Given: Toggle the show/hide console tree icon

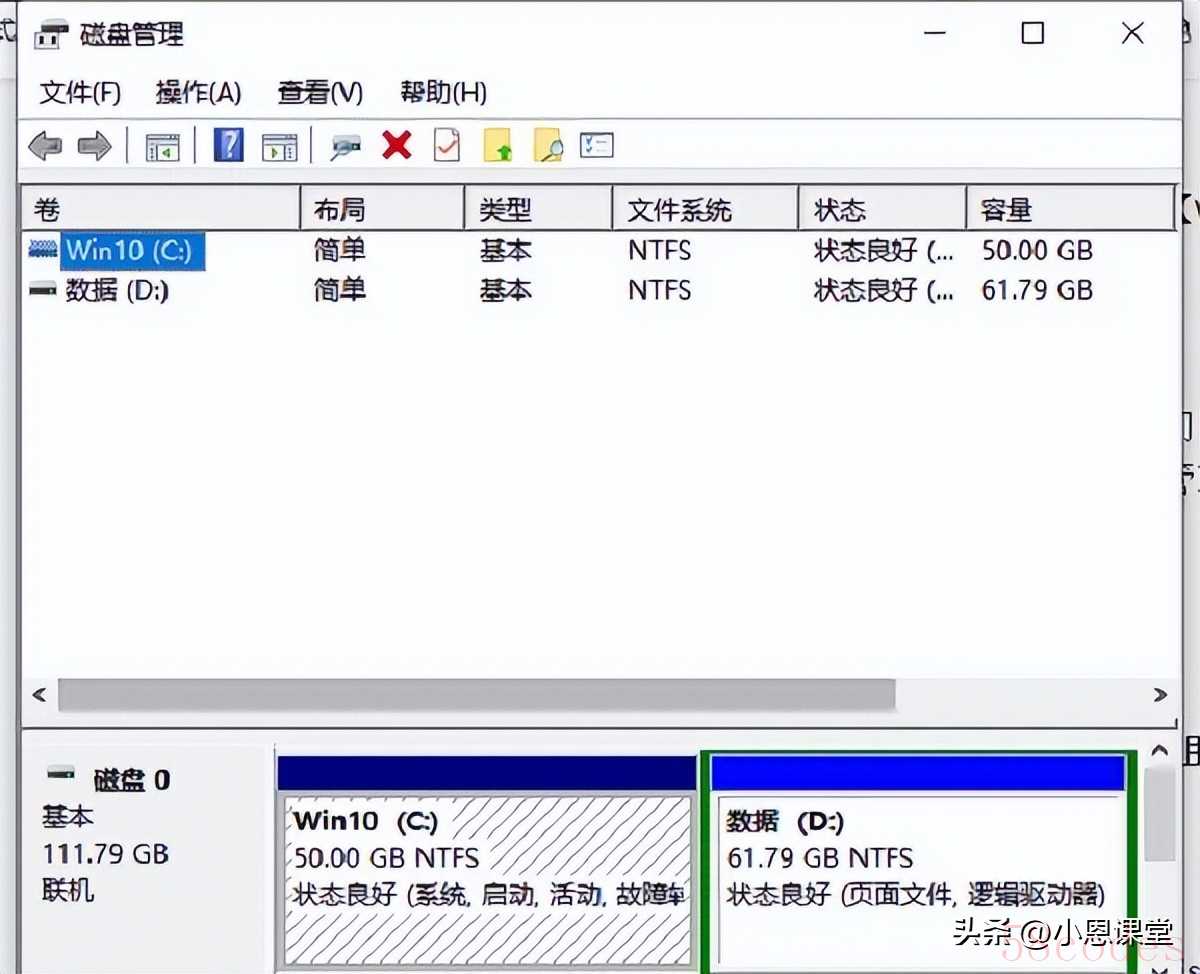Looking at the screenshot, I should click(x=163, y=147).
